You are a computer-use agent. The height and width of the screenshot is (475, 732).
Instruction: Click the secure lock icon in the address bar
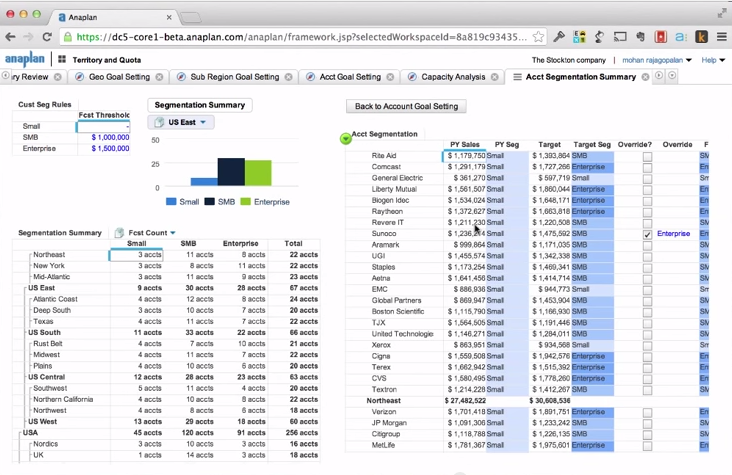tap(68, 37)
